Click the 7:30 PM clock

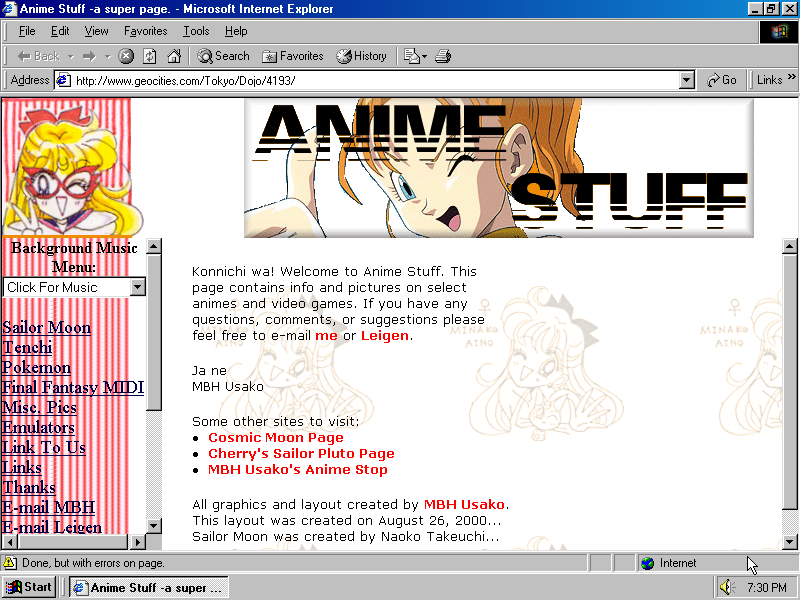coord(767,588)
